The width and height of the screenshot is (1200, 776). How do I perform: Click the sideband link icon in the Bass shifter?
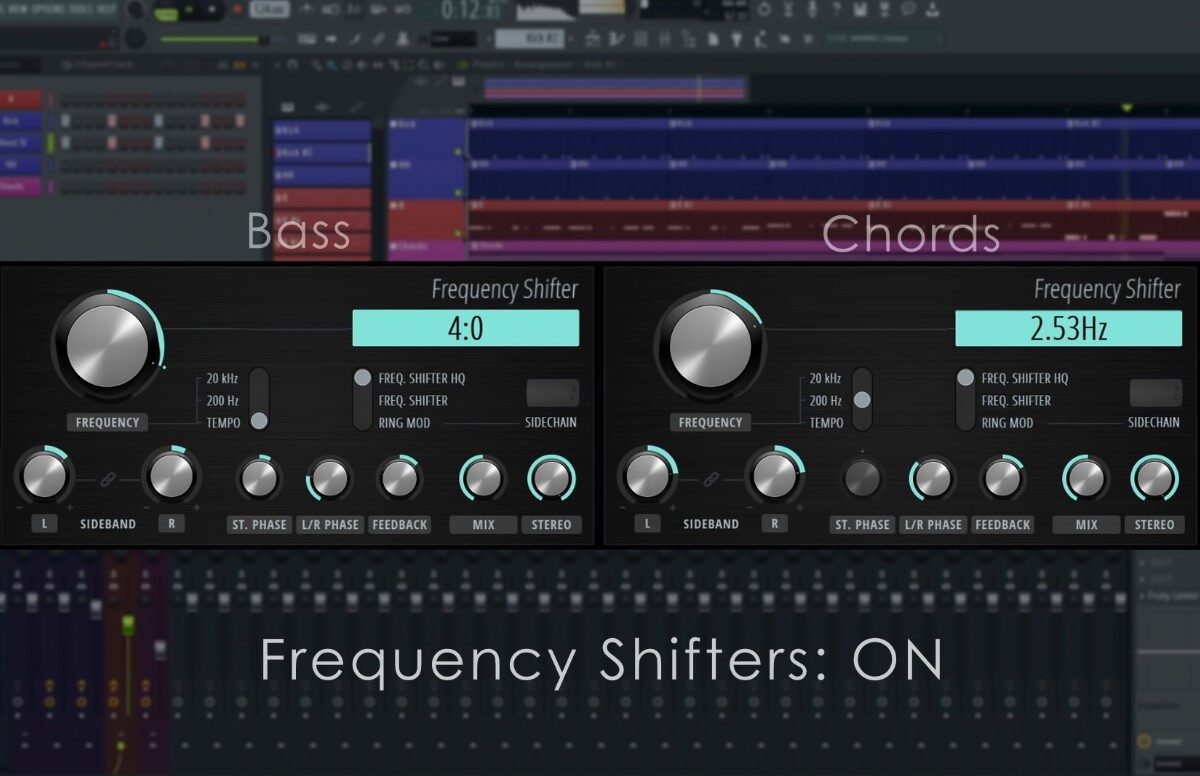point(108,480)
